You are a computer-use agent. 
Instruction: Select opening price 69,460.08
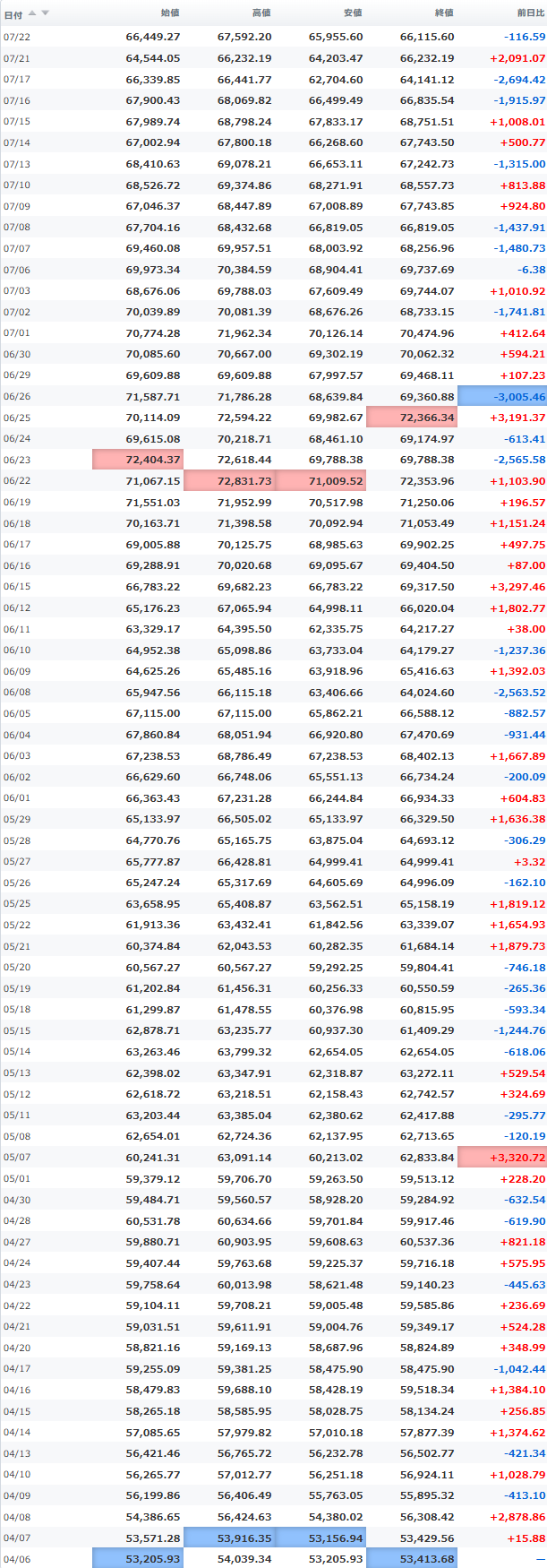[153, 249]
